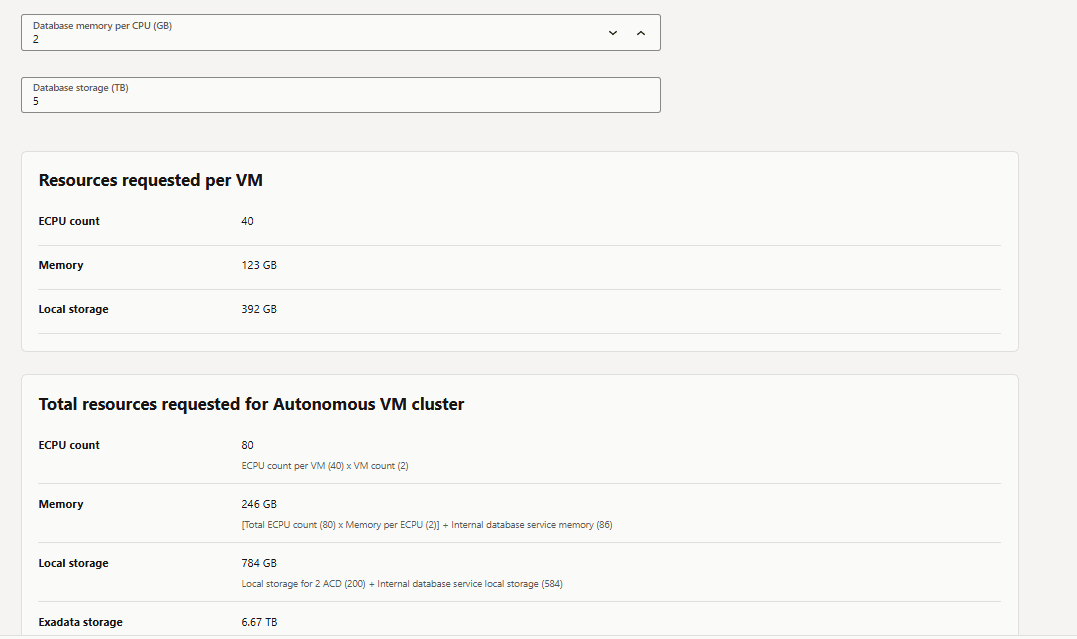Click the Local storage value 392 GB
Screen dimensions: 1077x639
[259, 309]
